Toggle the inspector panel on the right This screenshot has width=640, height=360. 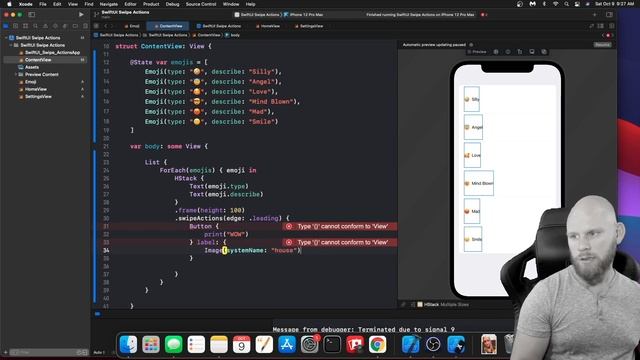click(609, 14)
